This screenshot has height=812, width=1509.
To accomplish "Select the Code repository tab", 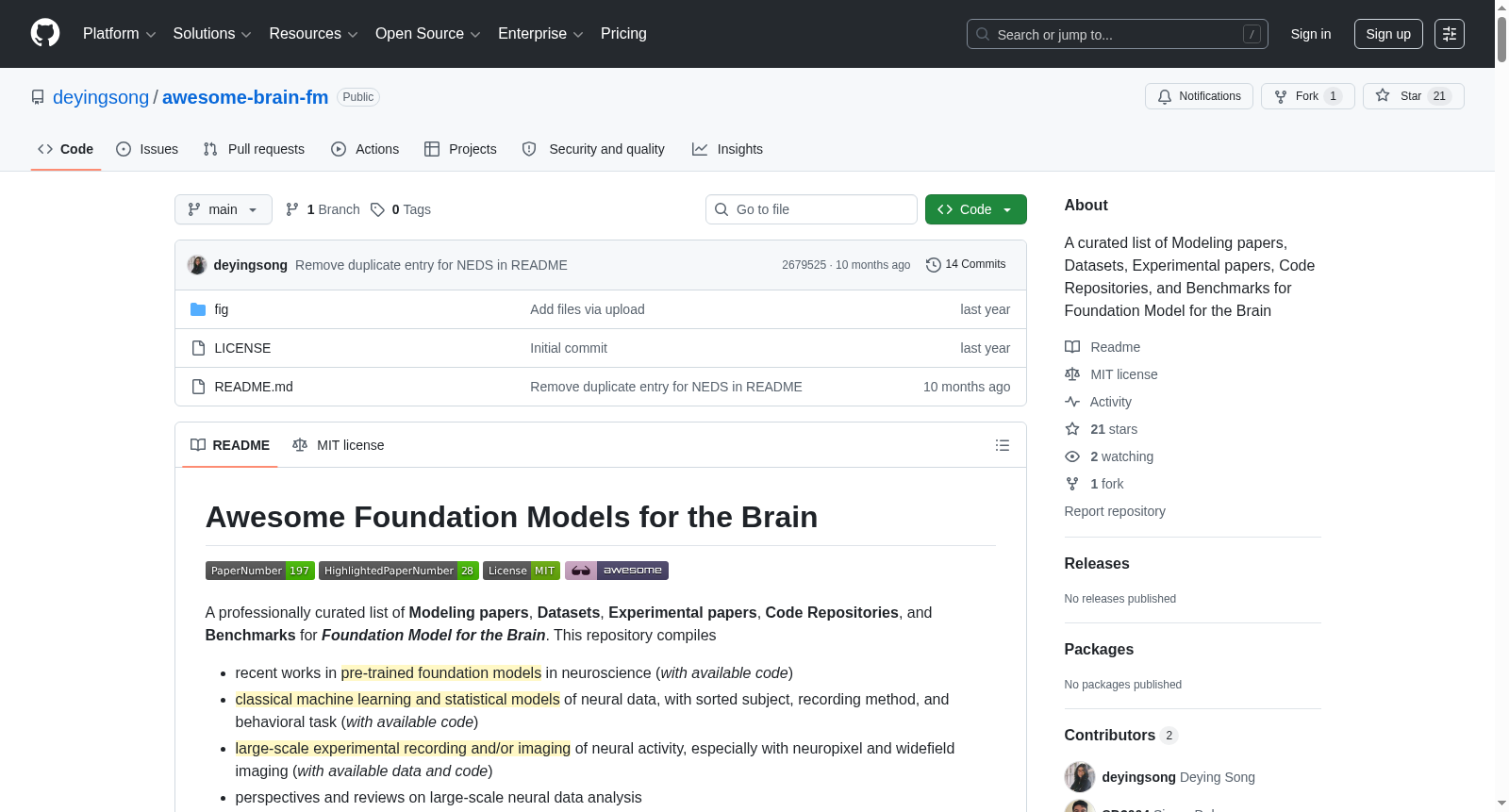I will [66, 149].
